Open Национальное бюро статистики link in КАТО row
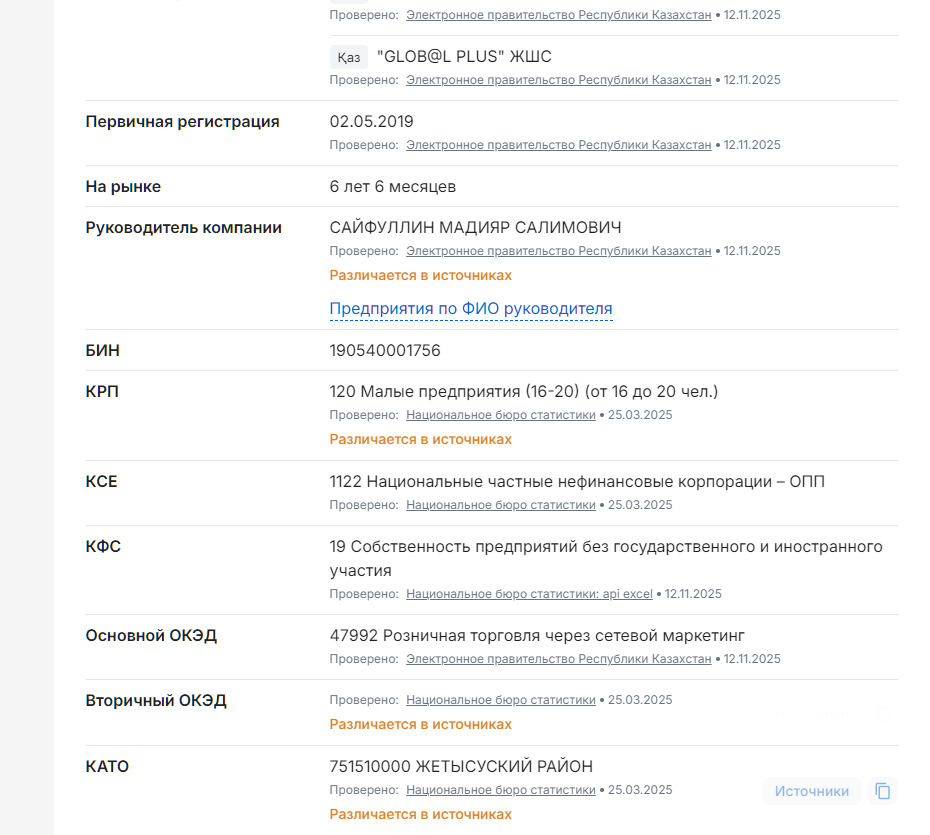930x835 pixels. (x=500, y=790)
